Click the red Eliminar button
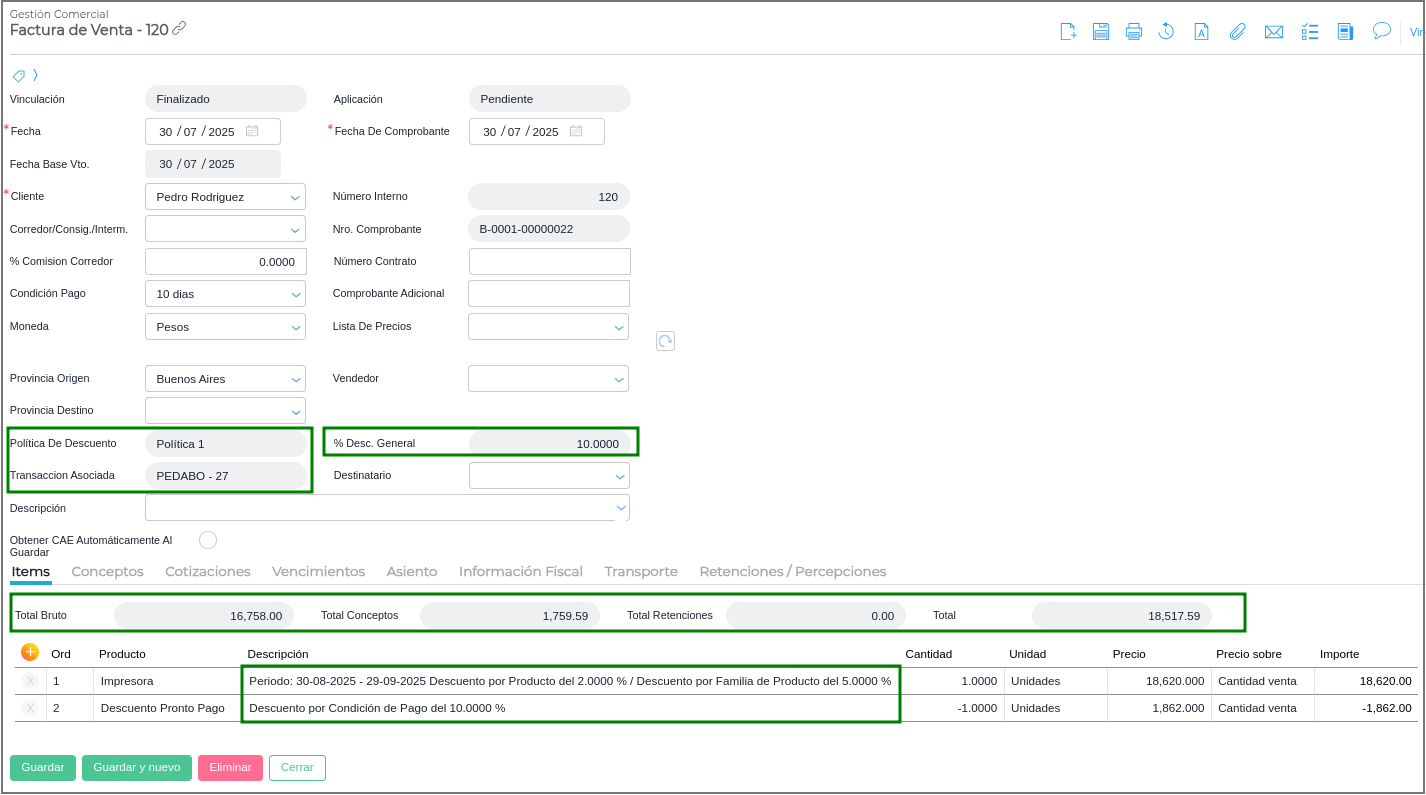Viewport: 1426px width, 795px height. (230, 768)
